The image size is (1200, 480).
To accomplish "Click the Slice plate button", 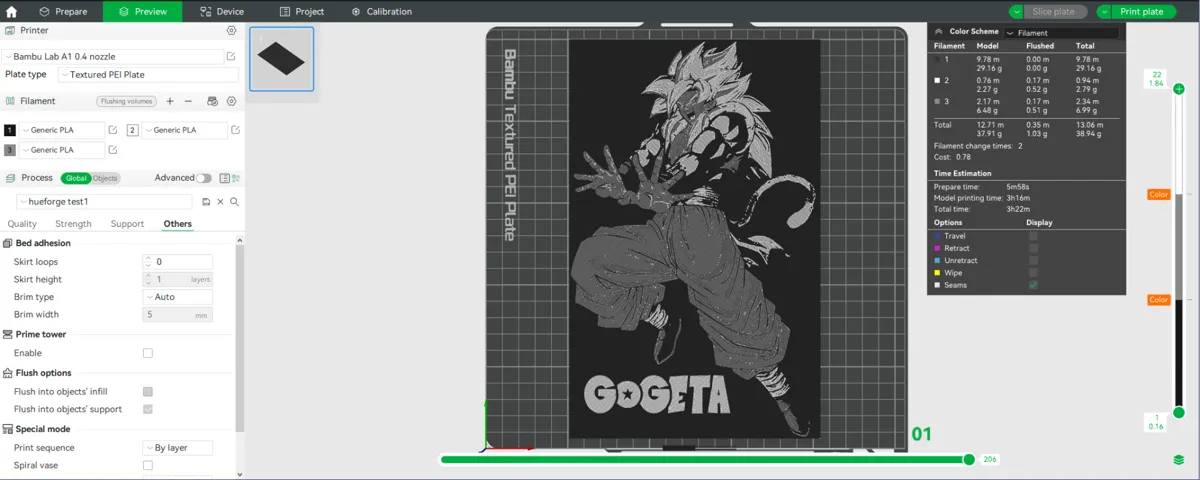I will point(1054,12).
